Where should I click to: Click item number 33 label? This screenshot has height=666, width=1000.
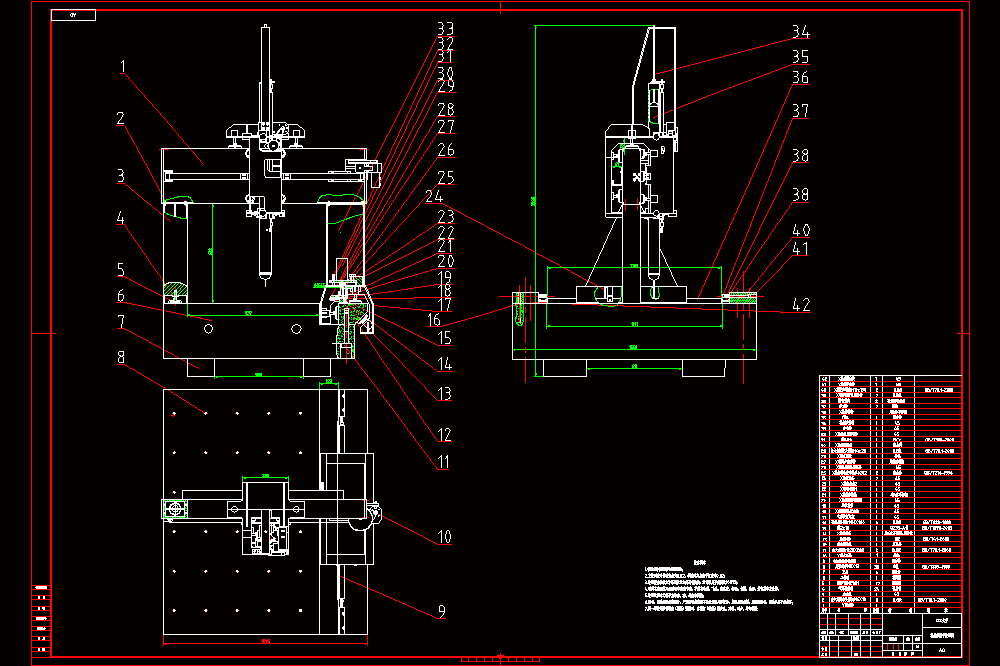pyautogui.click(x=446, y=28)
